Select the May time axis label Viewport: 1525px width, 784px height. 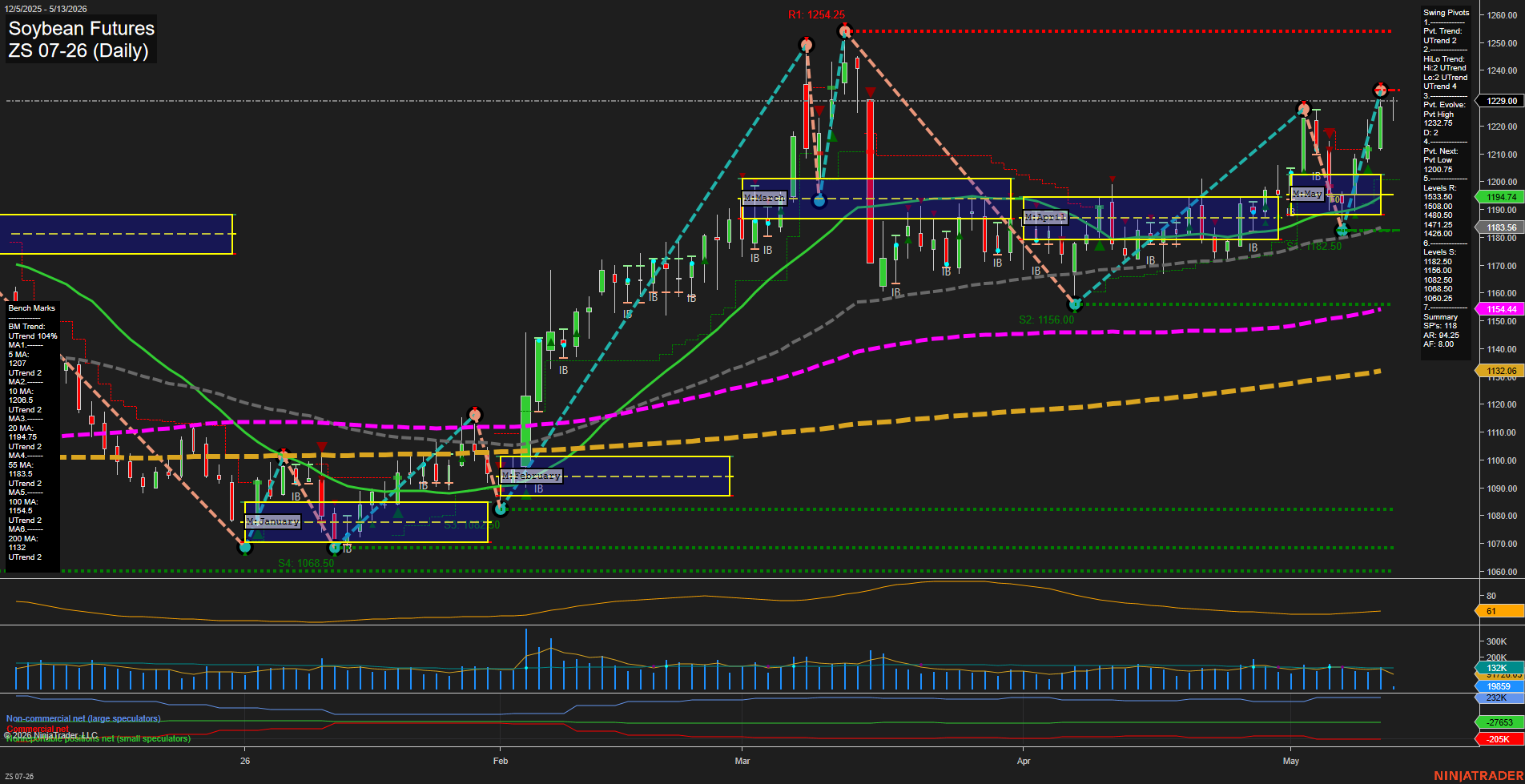pyautogui.click(x=1291, y=761)
